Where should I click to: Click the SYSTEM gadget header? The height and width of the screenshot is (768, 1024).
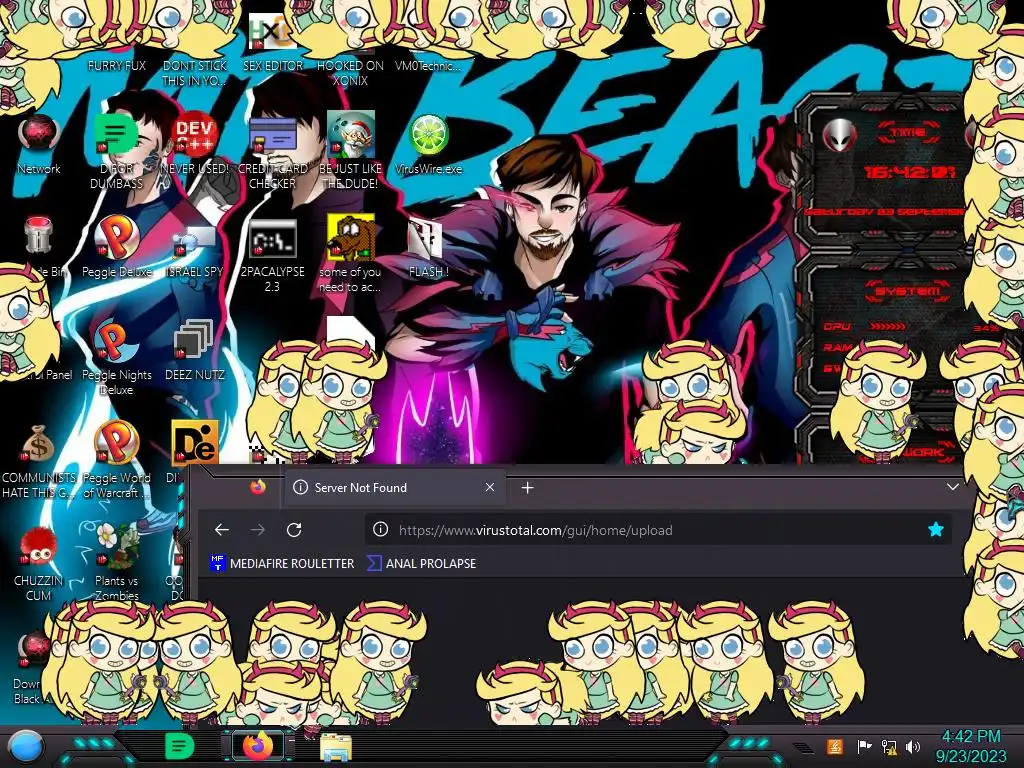908,291
